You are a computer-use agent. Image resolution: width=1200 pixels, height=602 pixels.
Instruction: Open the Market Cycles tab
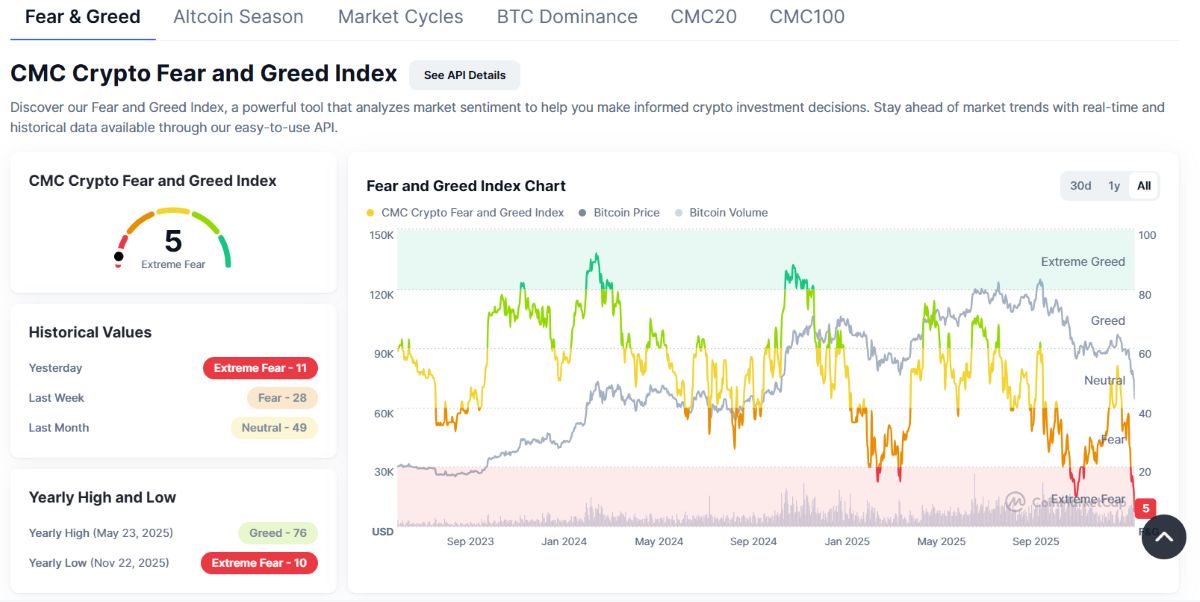(x=400, y=16)
